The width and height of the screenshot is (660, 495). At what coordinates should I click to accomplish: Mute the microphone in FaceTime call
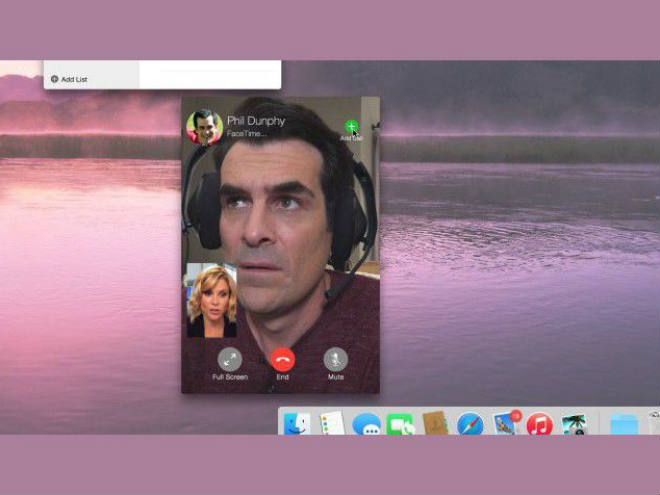(x=335, y=359)
